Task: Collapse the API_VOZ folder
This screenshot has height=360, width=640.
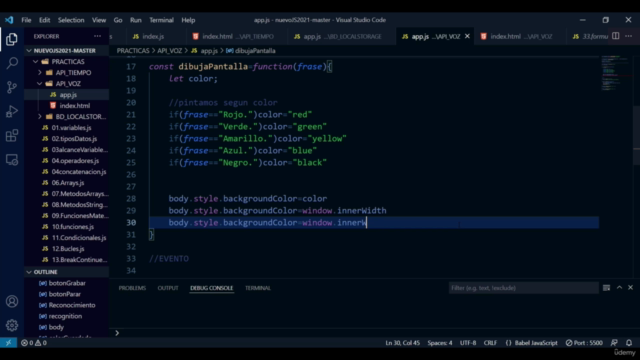Action: (x=40, y=84)
